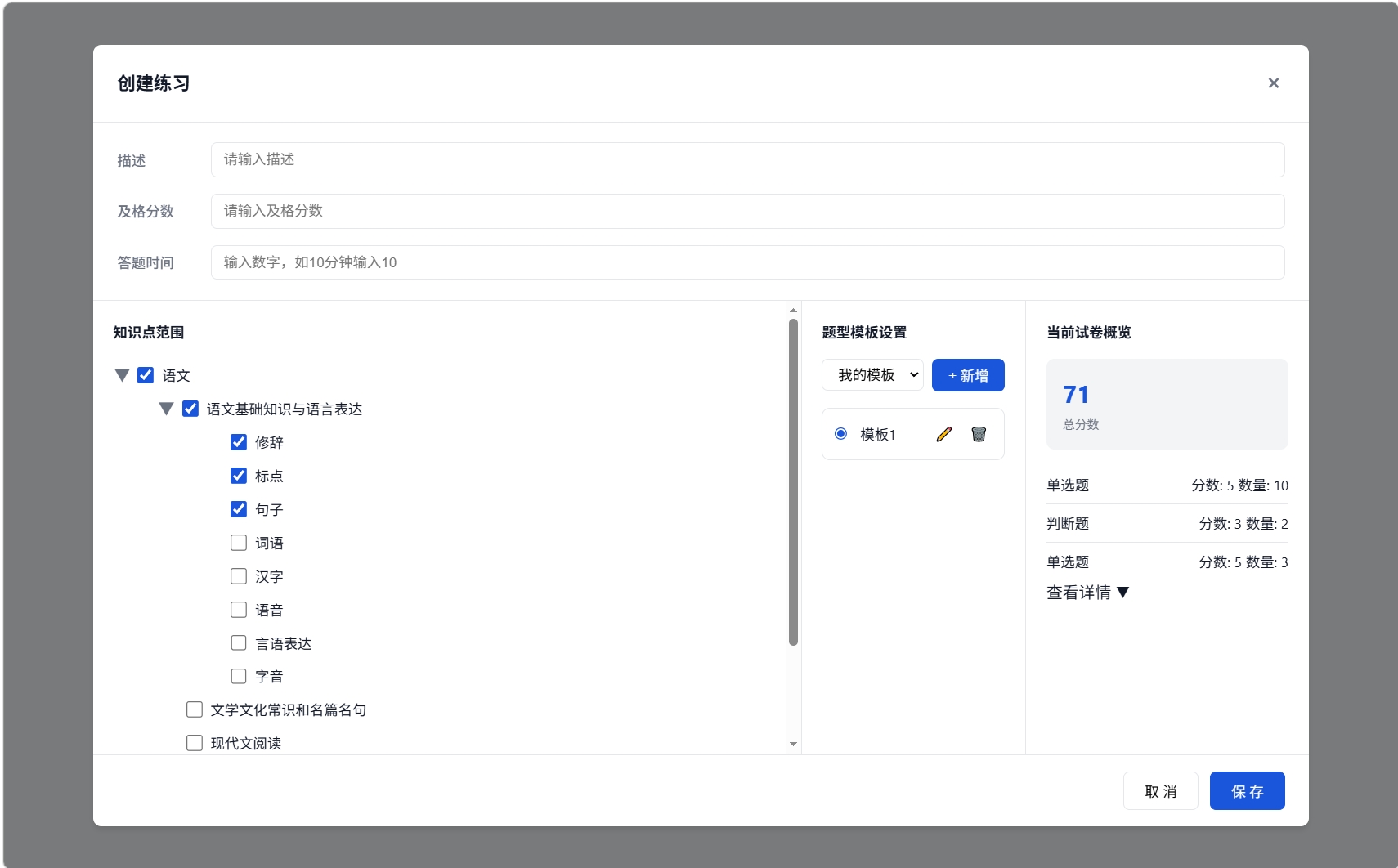This screenshot has width=1398, height=868.
Task: Click the 当前试卷概览 heading
Action: [1089, 333]
